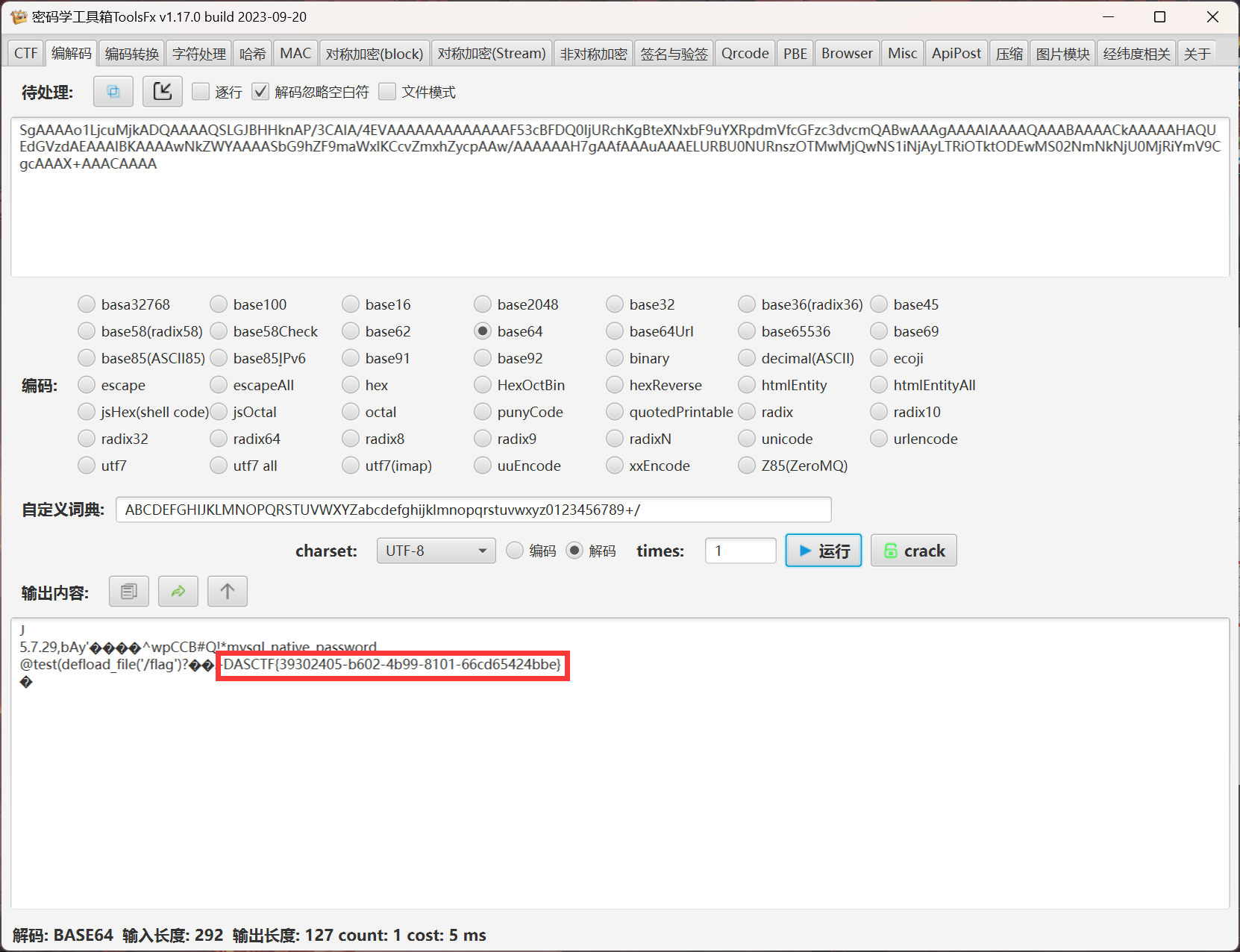This screenshot has height=952, width=1240.
Task: Move output up to input with arrow icon
Action: click(x=228, y=592)
